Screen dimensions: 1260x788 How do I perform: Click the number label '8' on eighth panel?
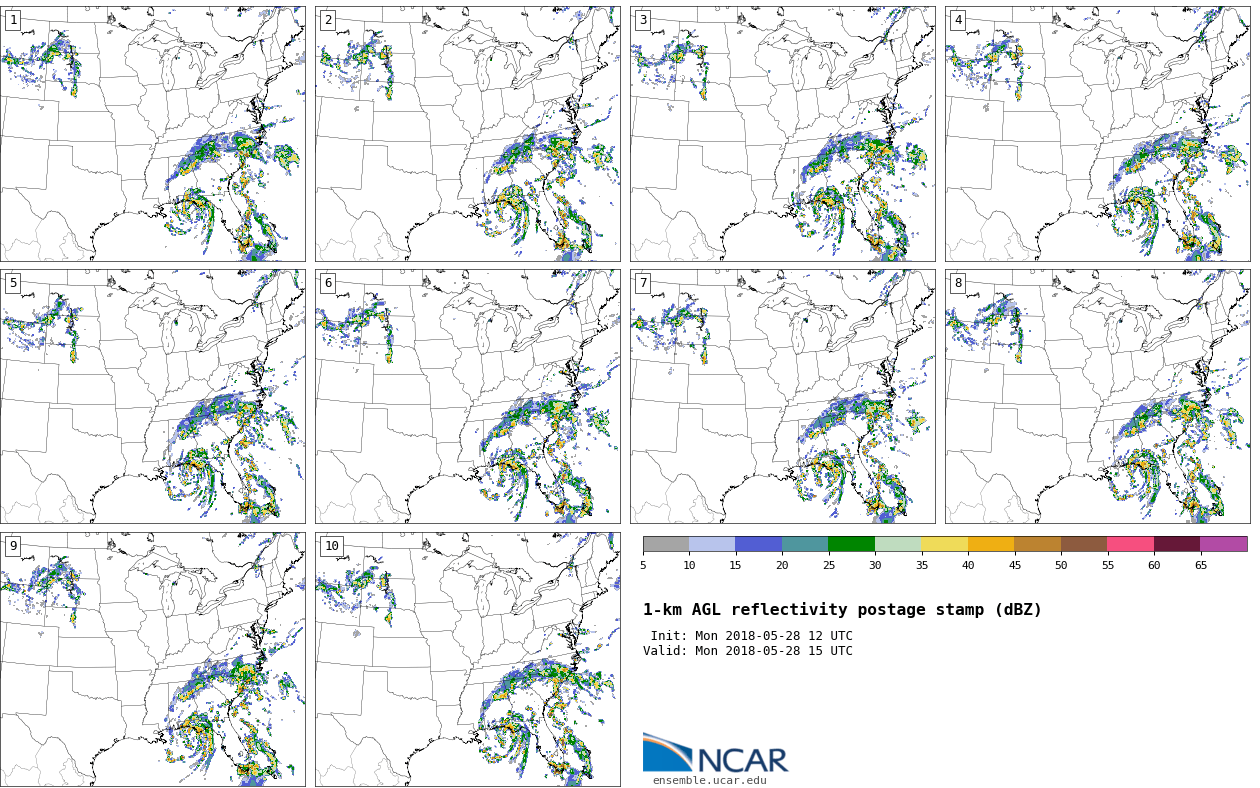pyautogui.click(x=958, y=283)
